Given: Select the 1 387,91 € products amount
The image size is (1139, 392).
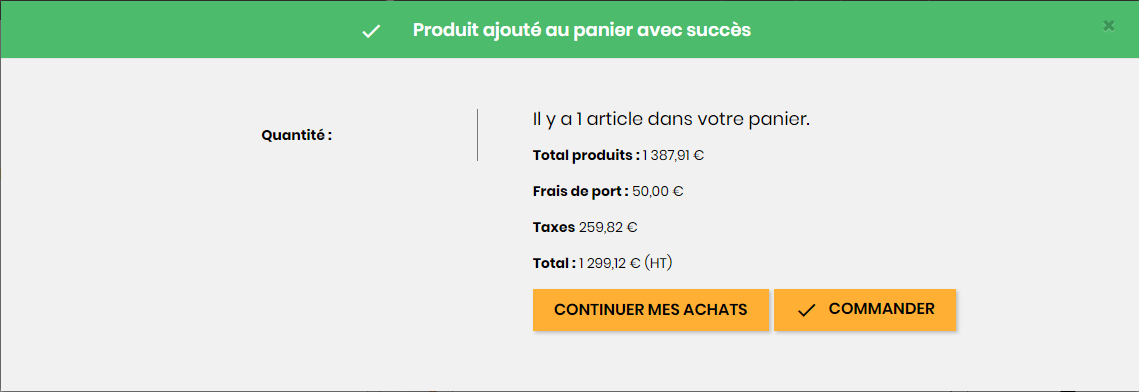Looking at the screenshot, I should 673,155.
